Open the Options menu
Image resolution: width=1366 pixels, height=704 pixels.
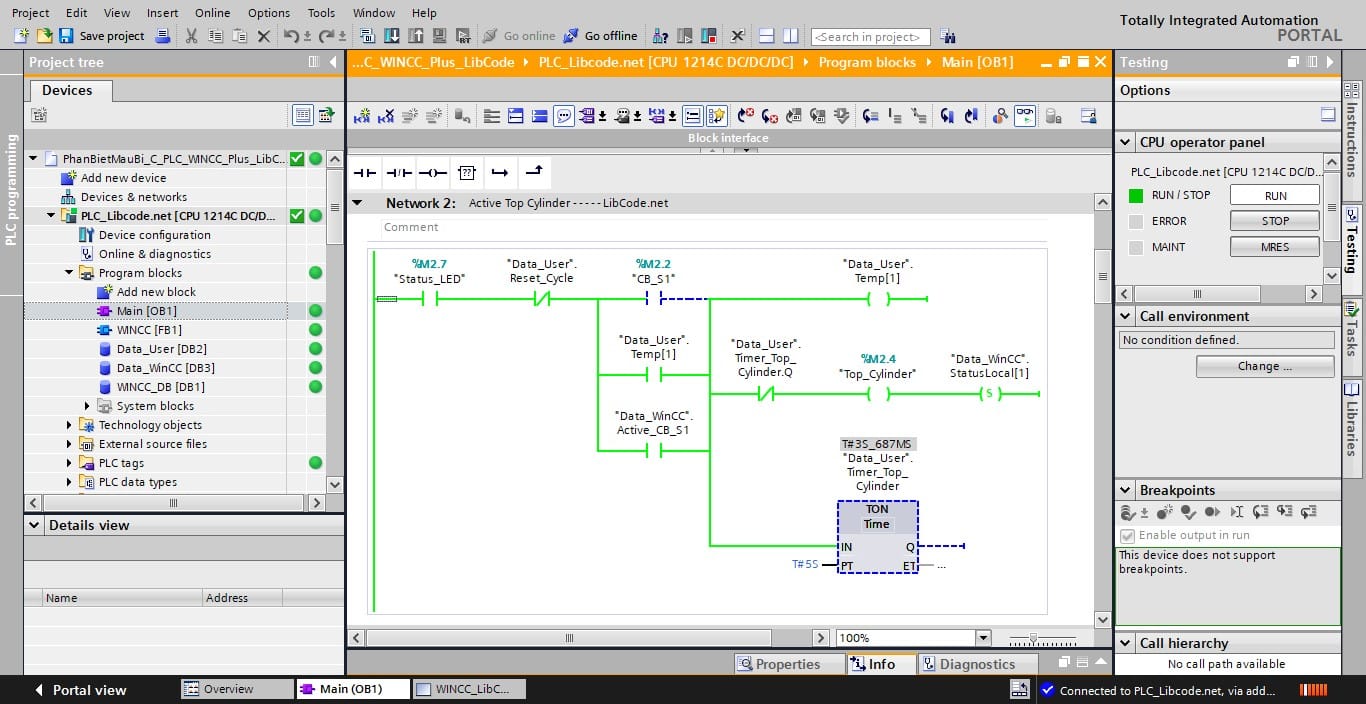[x=269, y=13]
